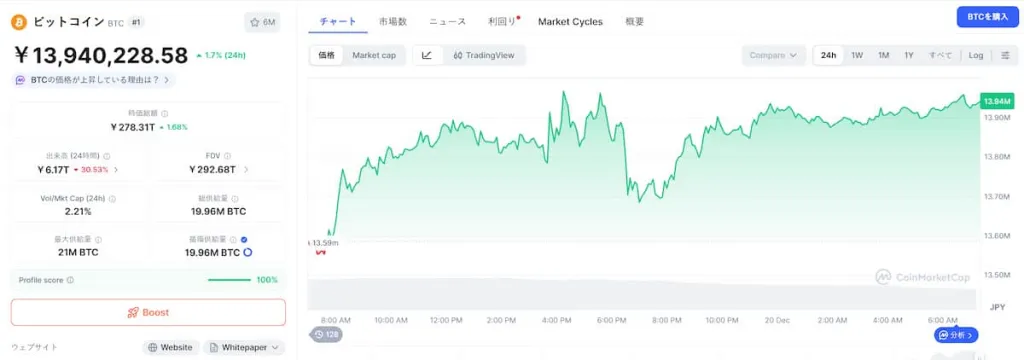
Task: Select the ニュース tab
Action: pyautogui.click(x=447, y=22)
